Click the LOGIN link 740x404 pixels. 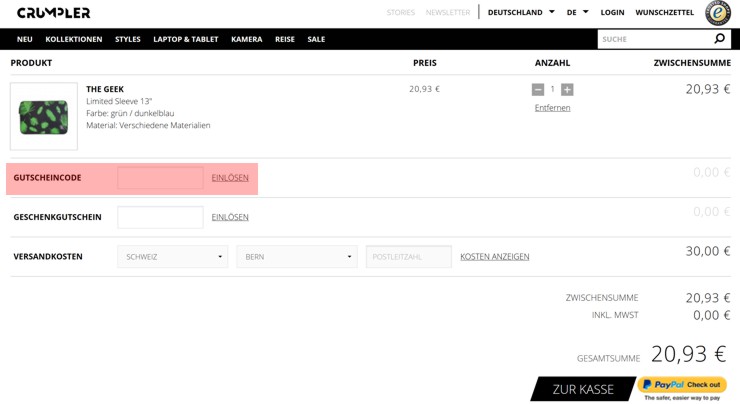(x=612, y=12)
